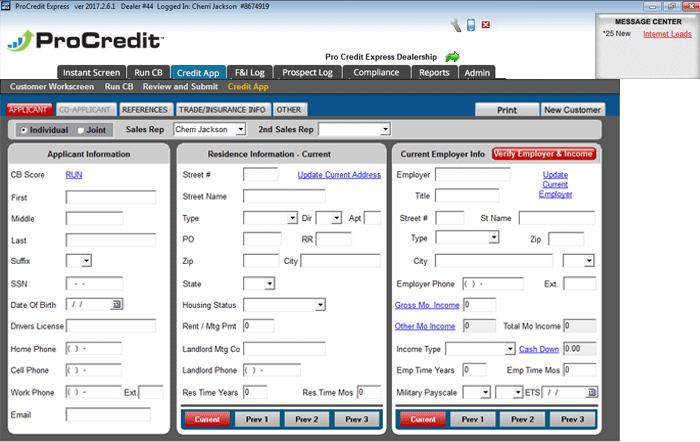Viewport: 700px width, 442px height.
Task: Click the New Customer button
Action: pyautogui.click(x=572, y=110)
